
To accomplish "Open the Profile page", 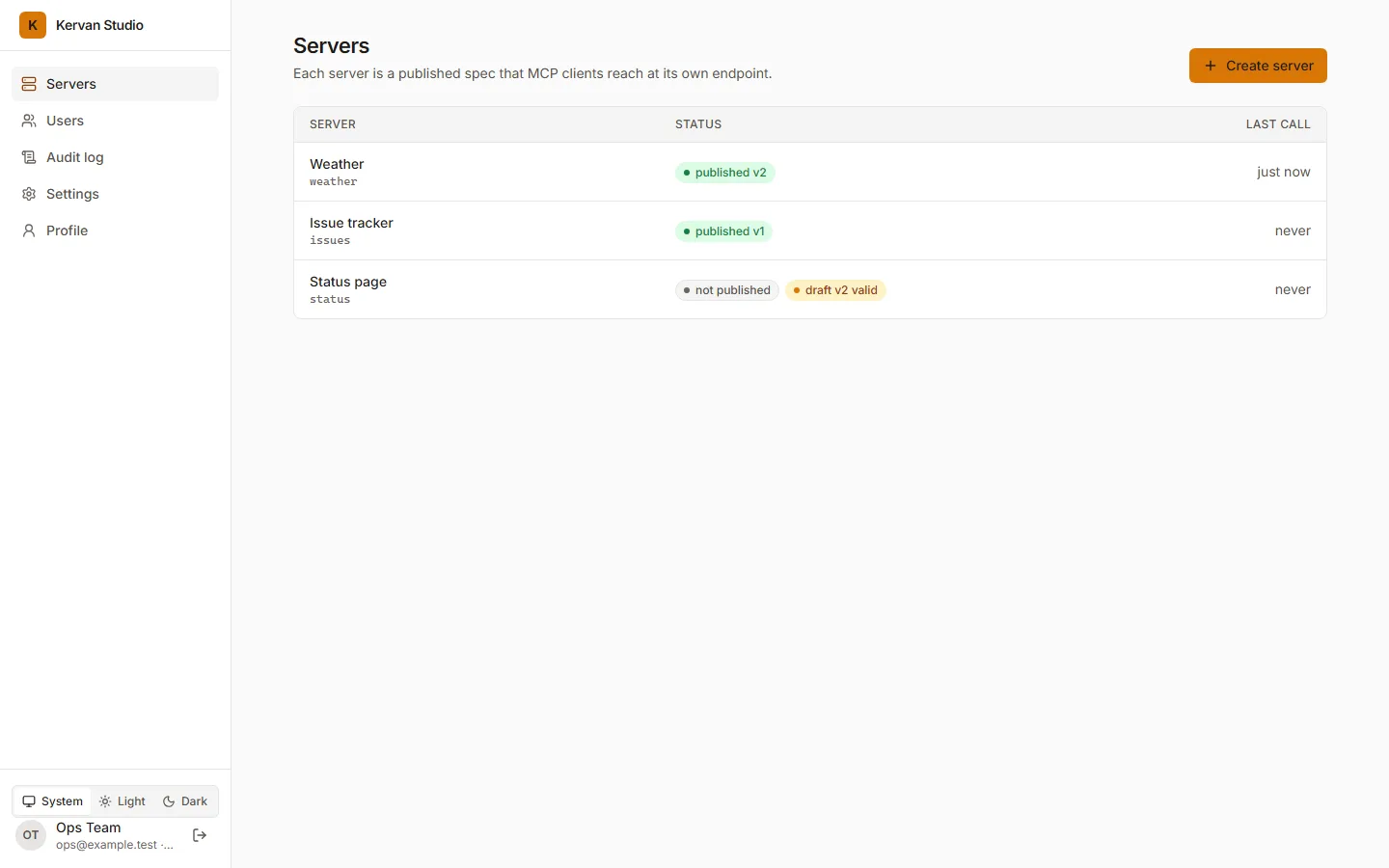I will pos(115,231).
